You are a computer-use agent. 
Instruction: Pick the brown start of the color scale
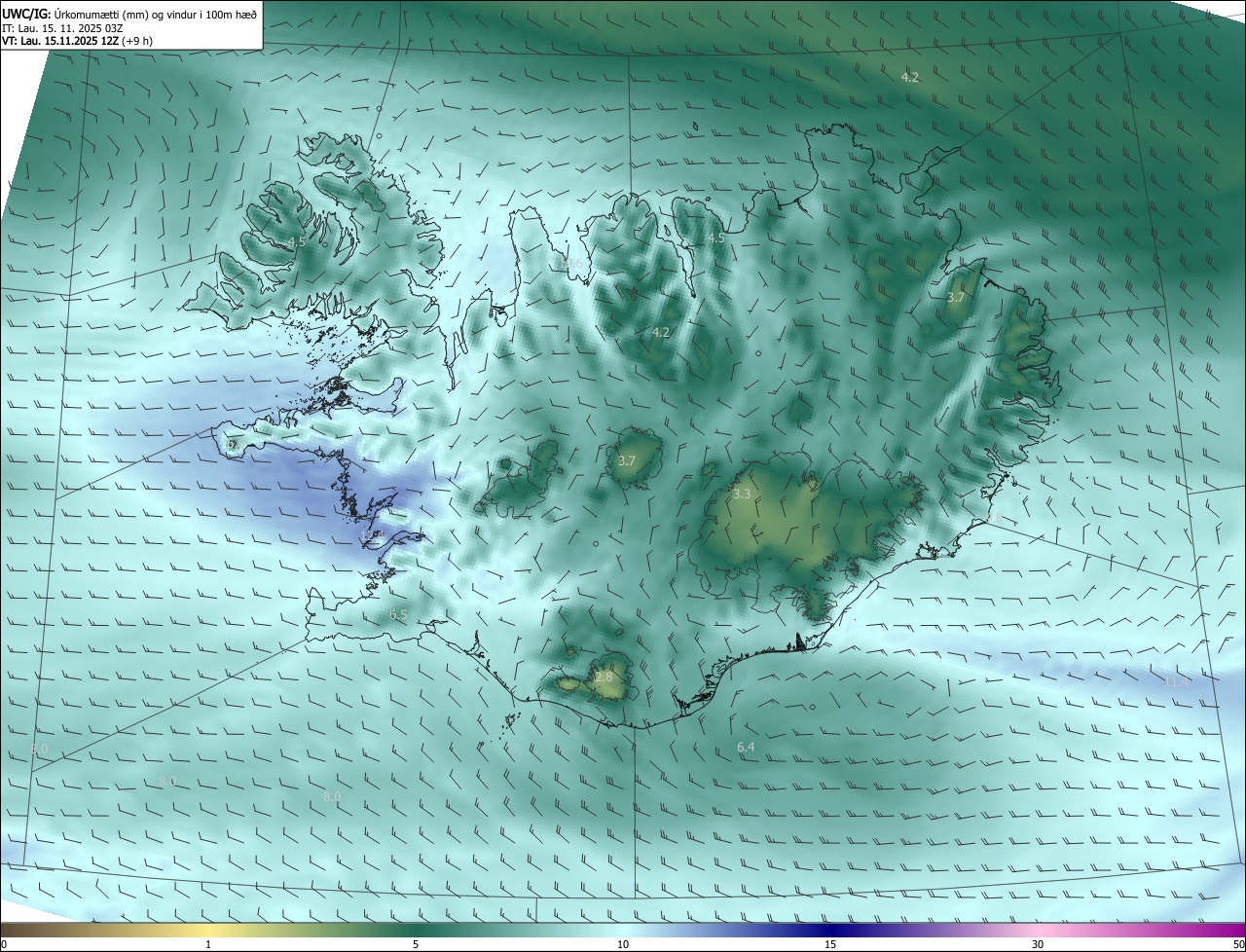click(10, 930)
